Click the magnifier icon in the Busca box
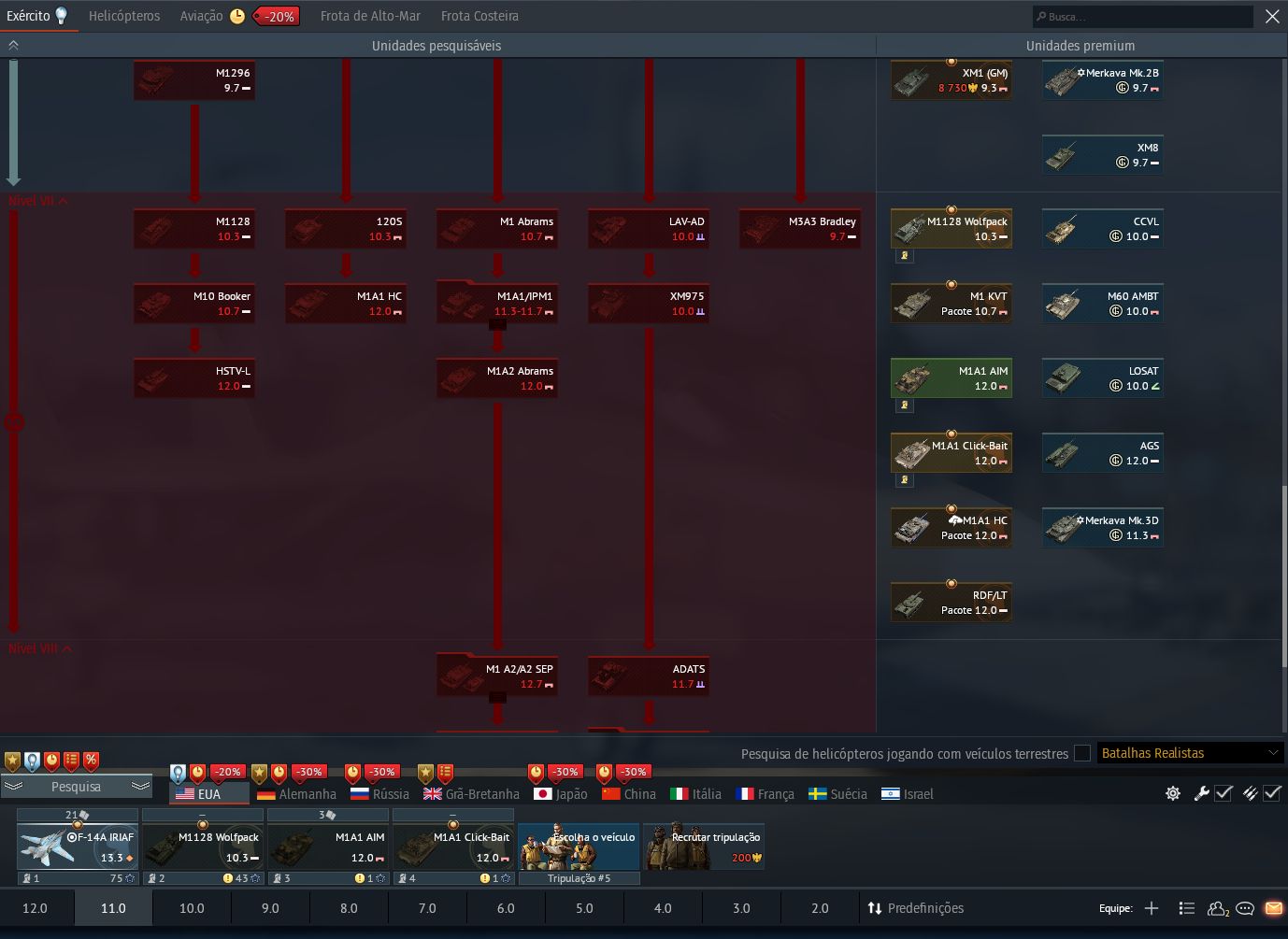The height and width of the screenshot is (939, 1288). [x=1041, y=17]
